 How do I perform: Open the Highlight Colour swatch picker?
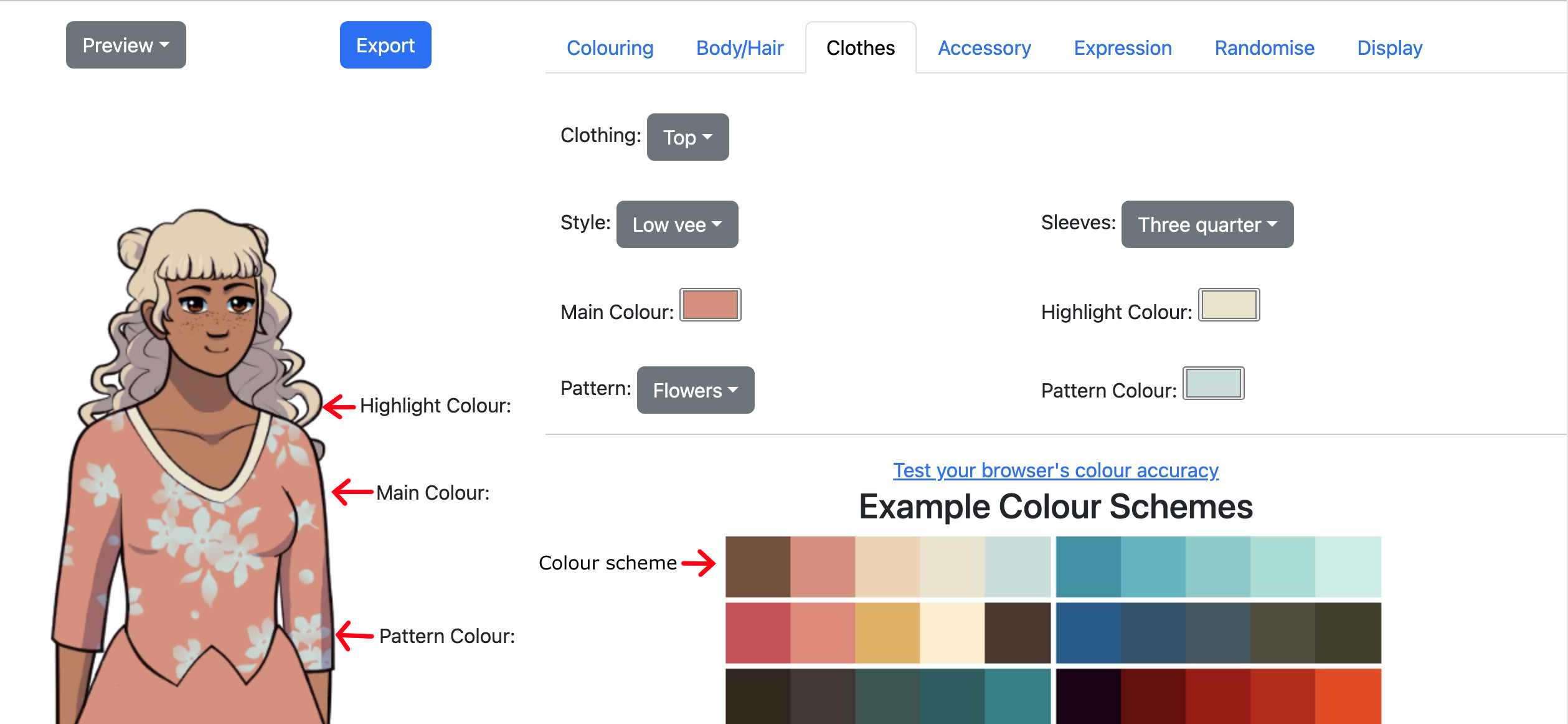tap(1229, 305)
